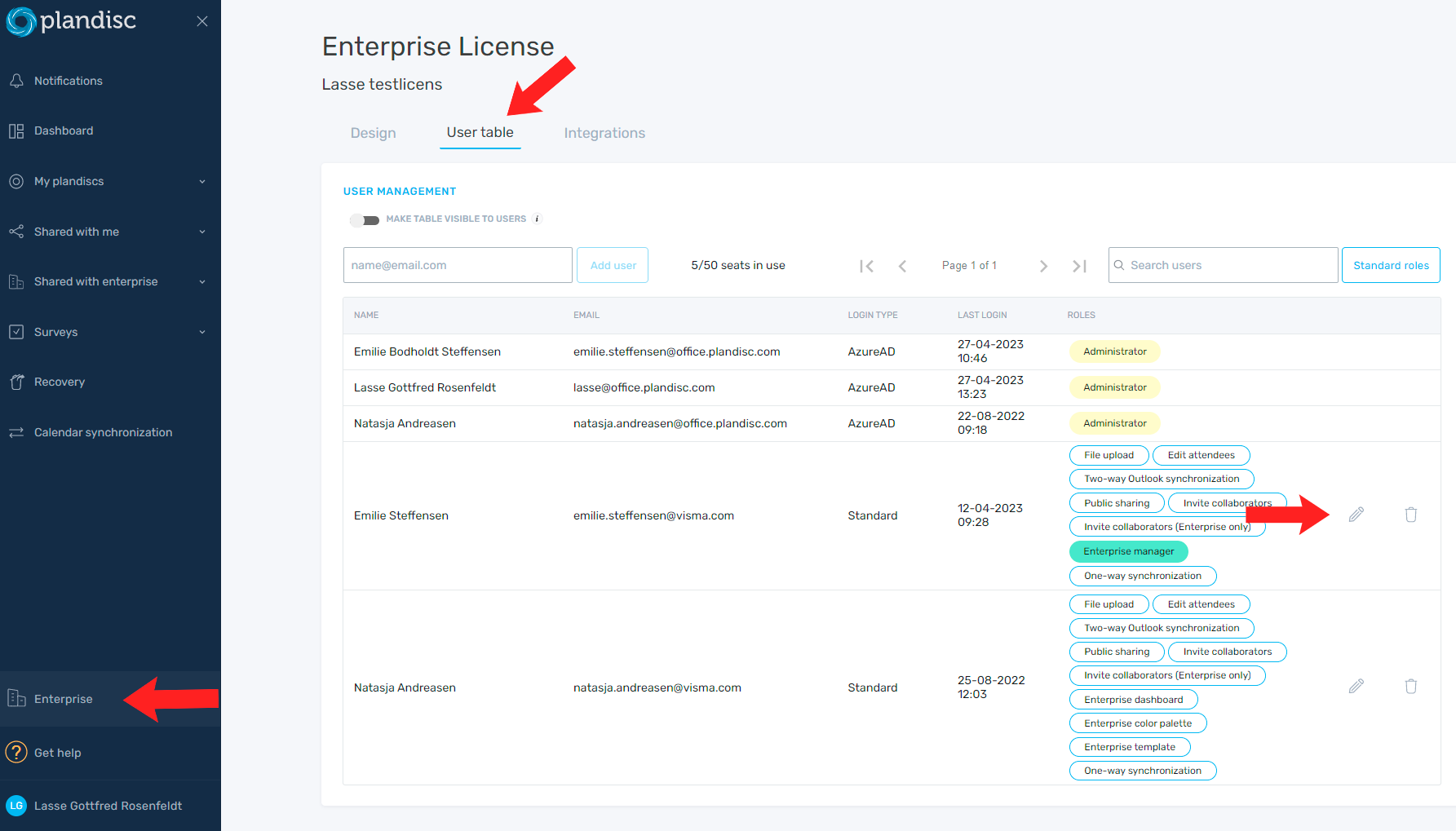The height and width of the screenshot is (831, 1456).
Task: Click the Calendar synchronization arrows icon
Action: 16,432
